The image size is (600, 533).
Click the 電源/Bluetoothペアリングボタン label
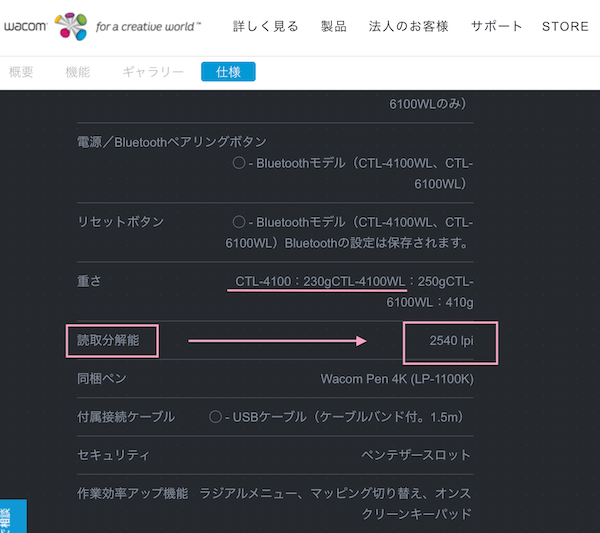[172, 142]
